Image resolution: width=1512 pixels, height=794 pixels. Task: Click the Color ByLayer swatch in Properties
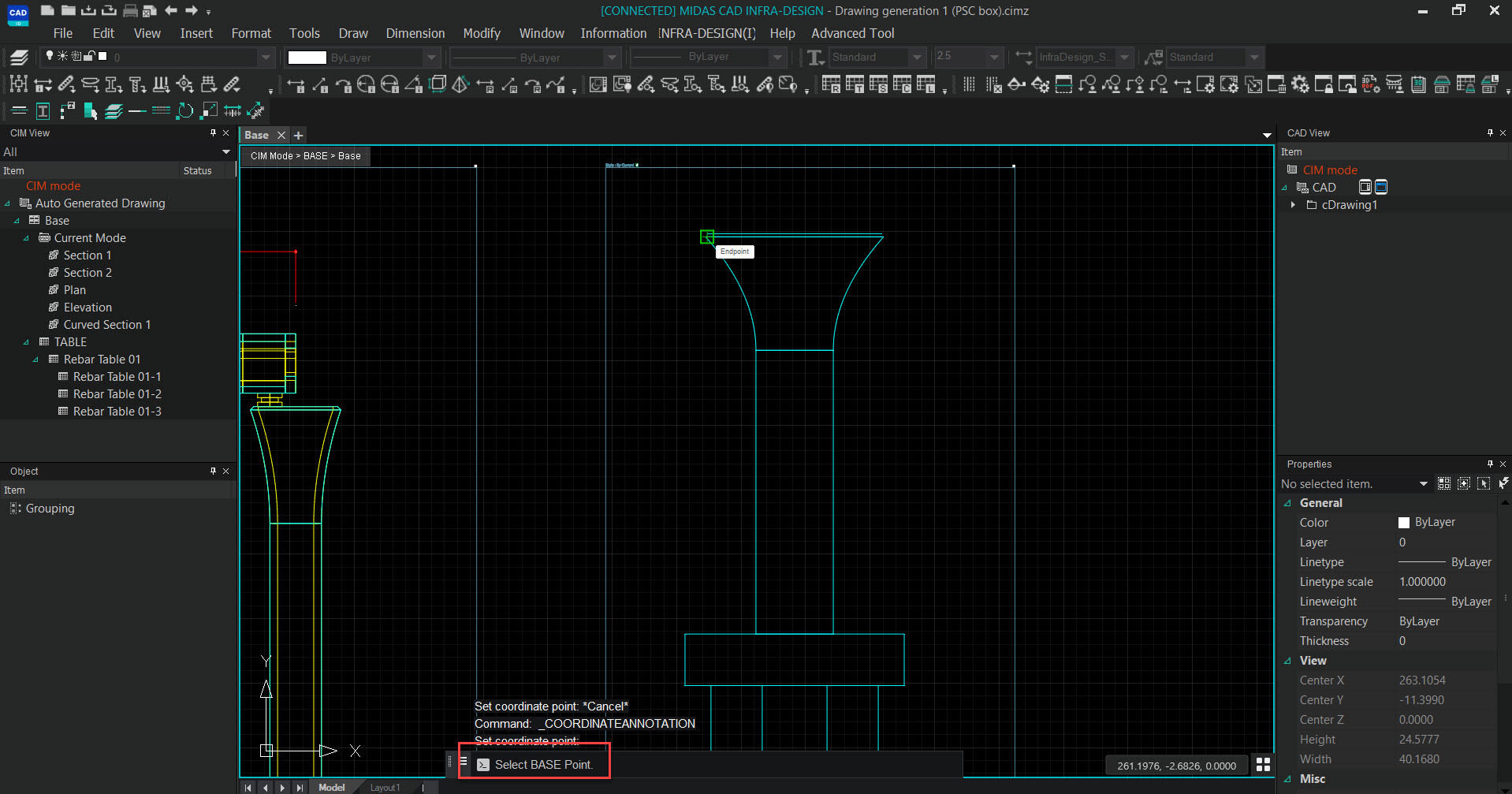point(1403,523)
